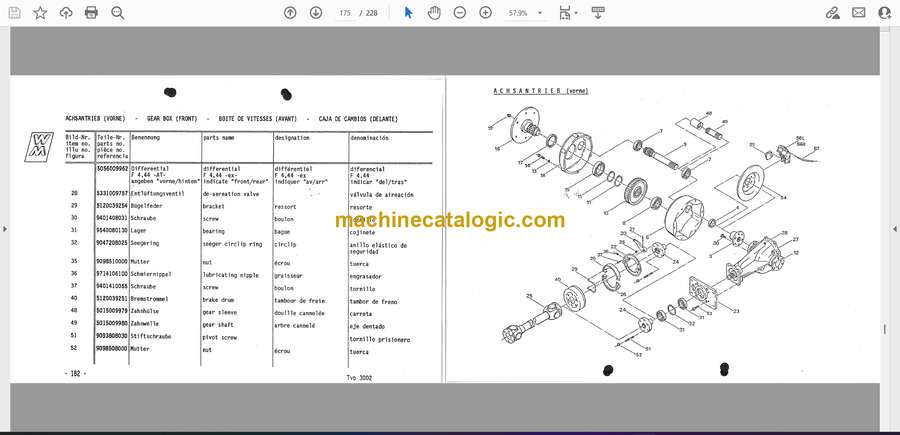Click 'brake drum' in parts name column
Image resolution: width=900 pixels, height=435 pixels.
219,300
